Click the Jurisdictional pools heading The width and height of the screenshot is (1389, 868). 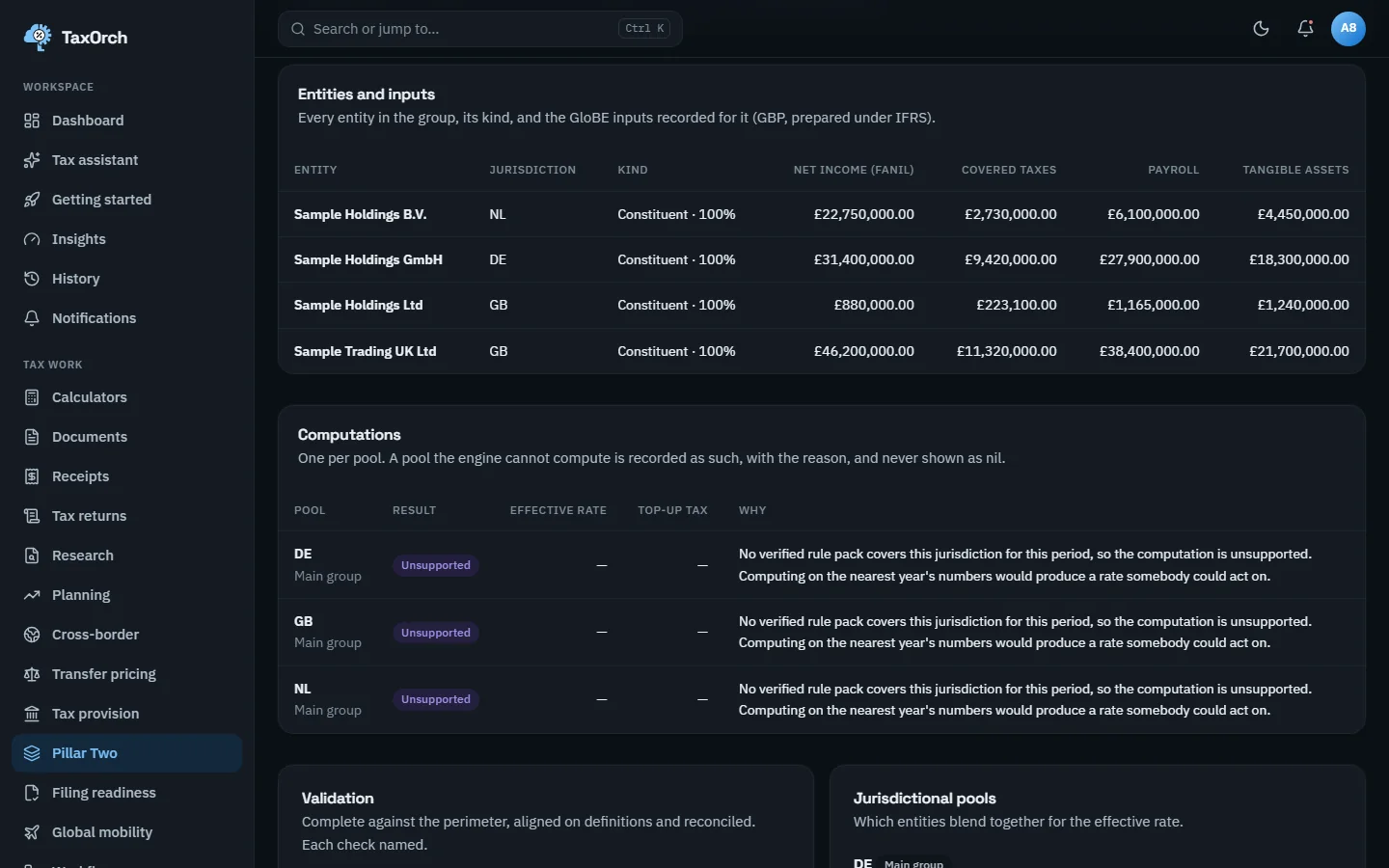(x=924, y=799)
